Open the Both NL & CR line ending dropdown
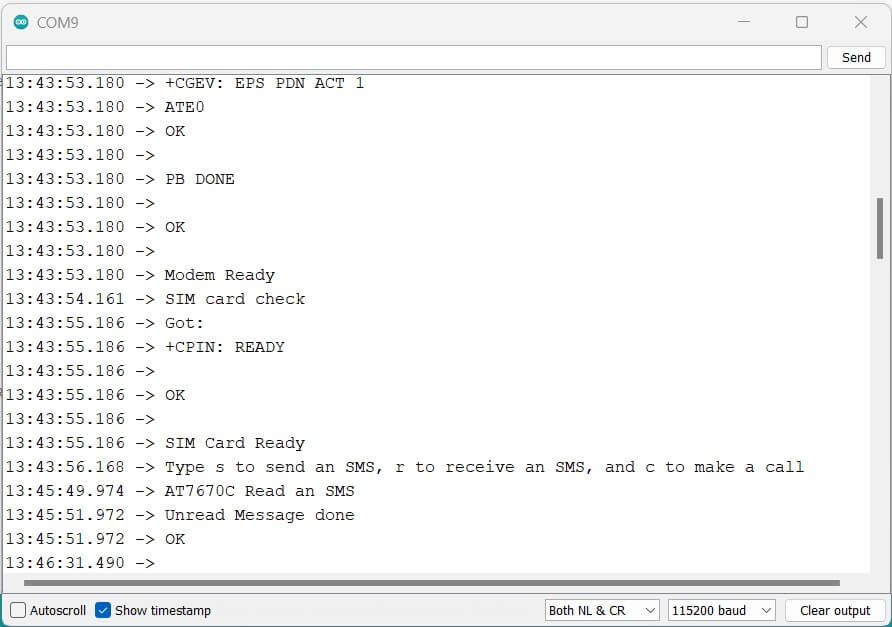The image size is (892, 627). pos(602,610)
